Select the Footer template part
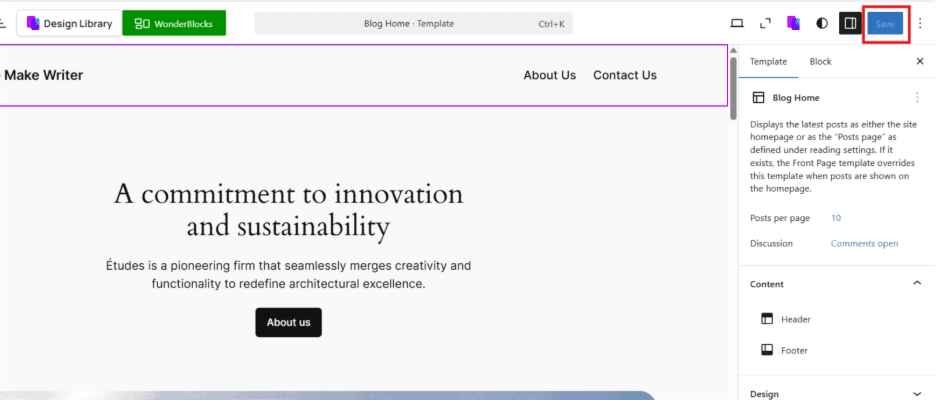 point(794,350)
